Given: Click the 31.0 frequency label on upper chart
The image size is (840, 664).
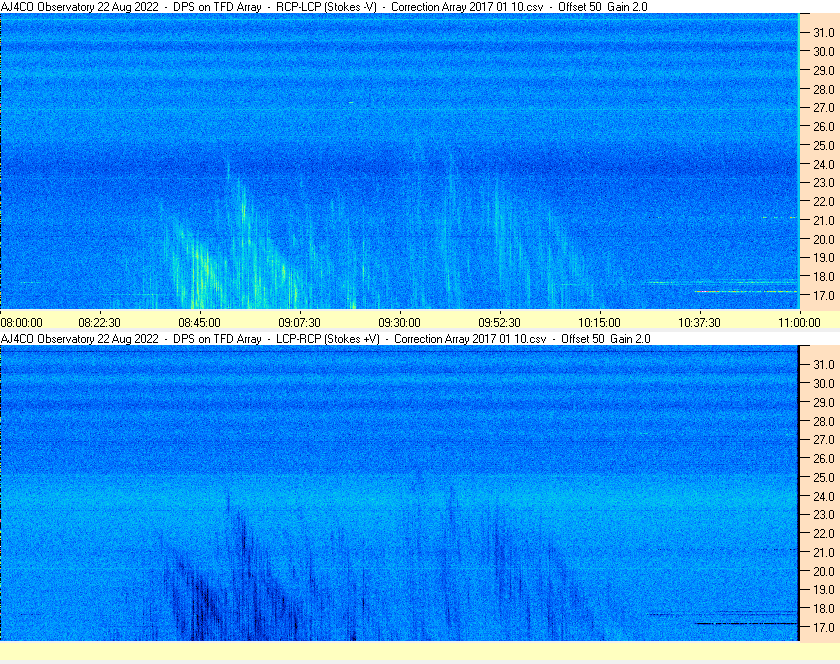Looking at the screenshot, I should coord(824,33).
